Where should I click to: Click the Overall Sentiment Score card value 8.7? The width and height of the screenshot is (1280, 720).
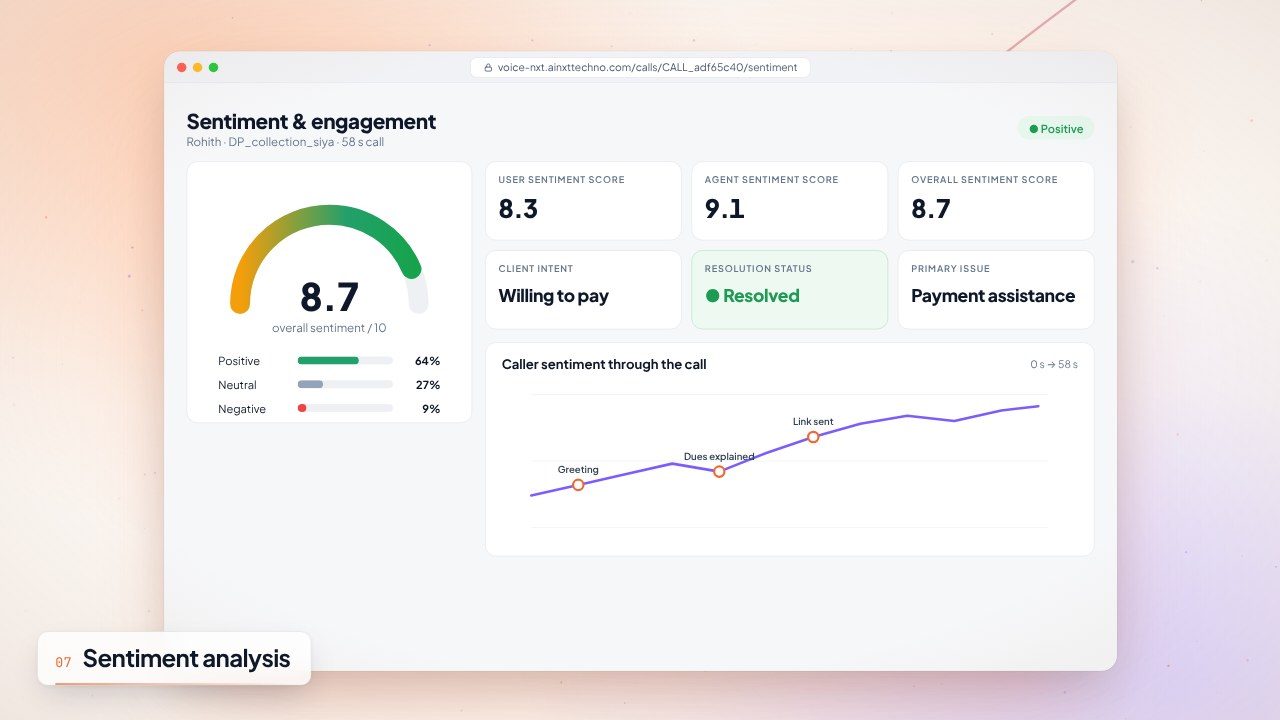pos(931,209)
